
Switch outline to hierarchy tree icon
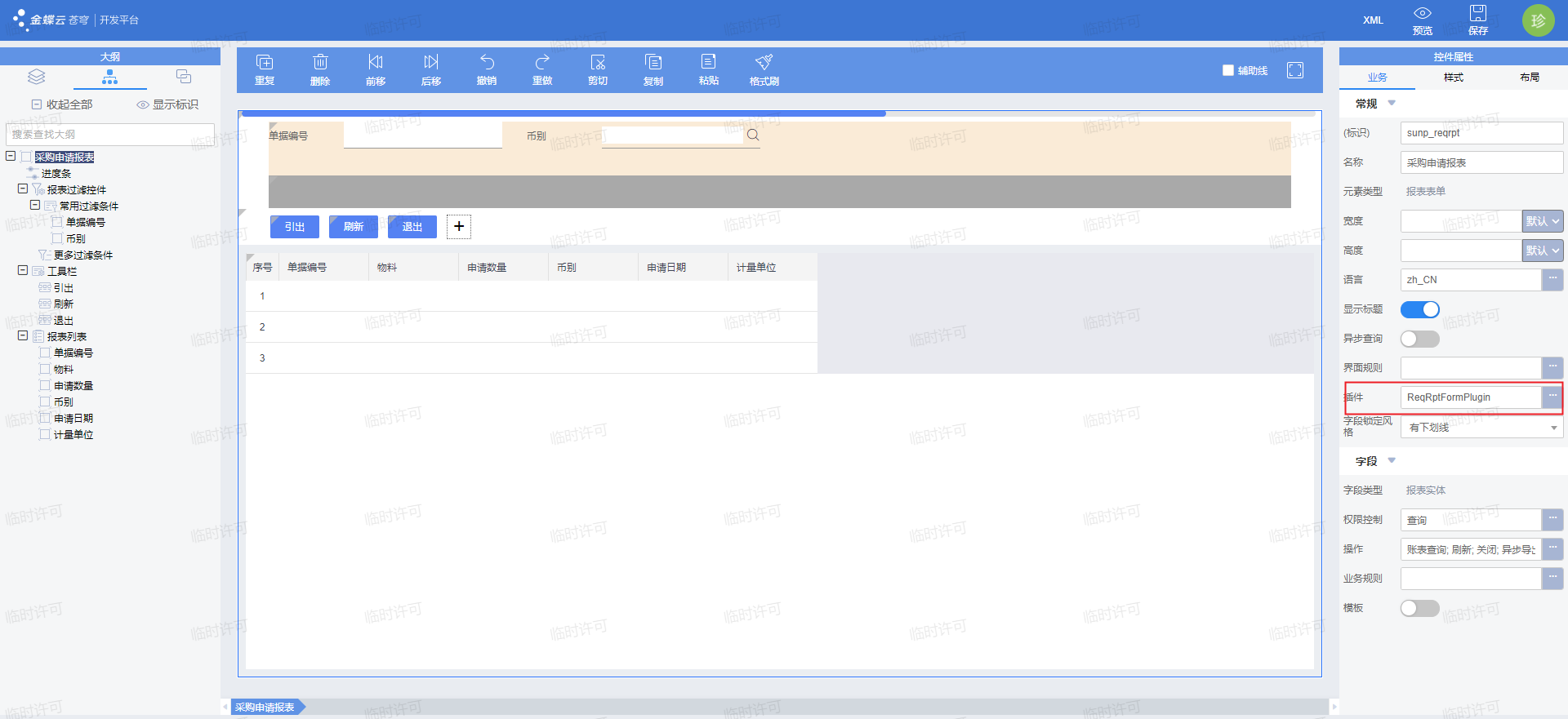[110, 77]
